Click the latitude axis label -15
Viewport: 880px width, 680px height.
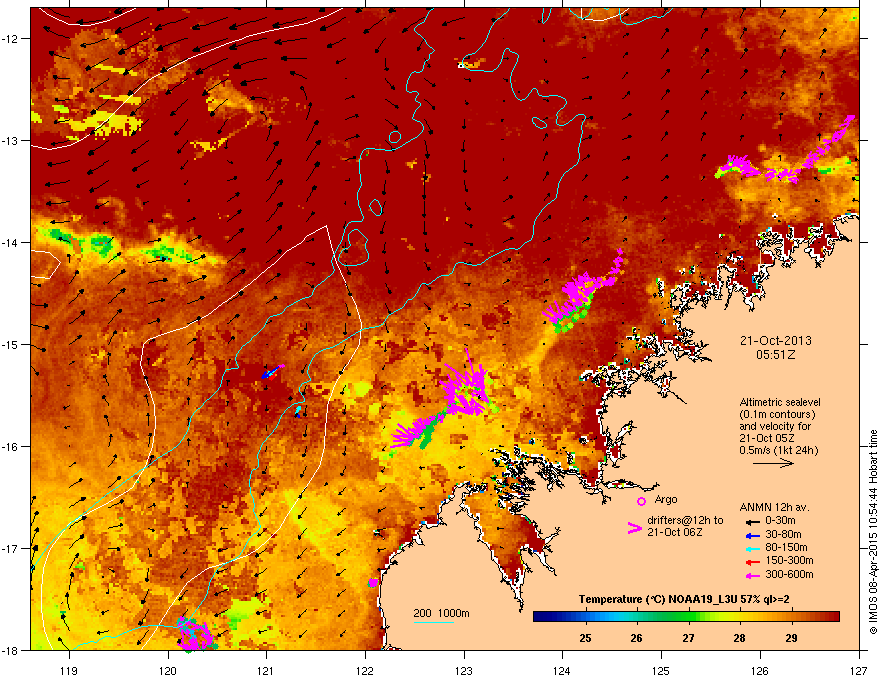pyautogui.click(x=11, y=344)
